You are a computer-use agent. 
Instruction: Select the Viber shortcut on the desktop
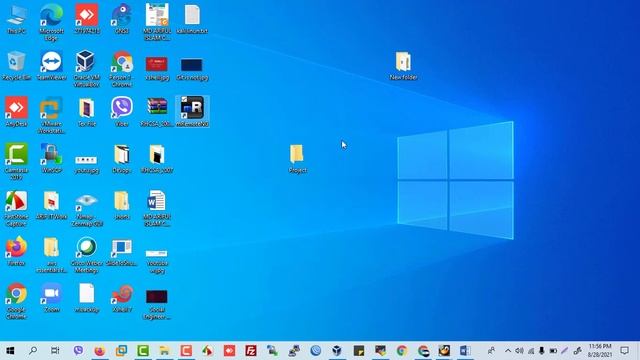click(x=122, y=112)
